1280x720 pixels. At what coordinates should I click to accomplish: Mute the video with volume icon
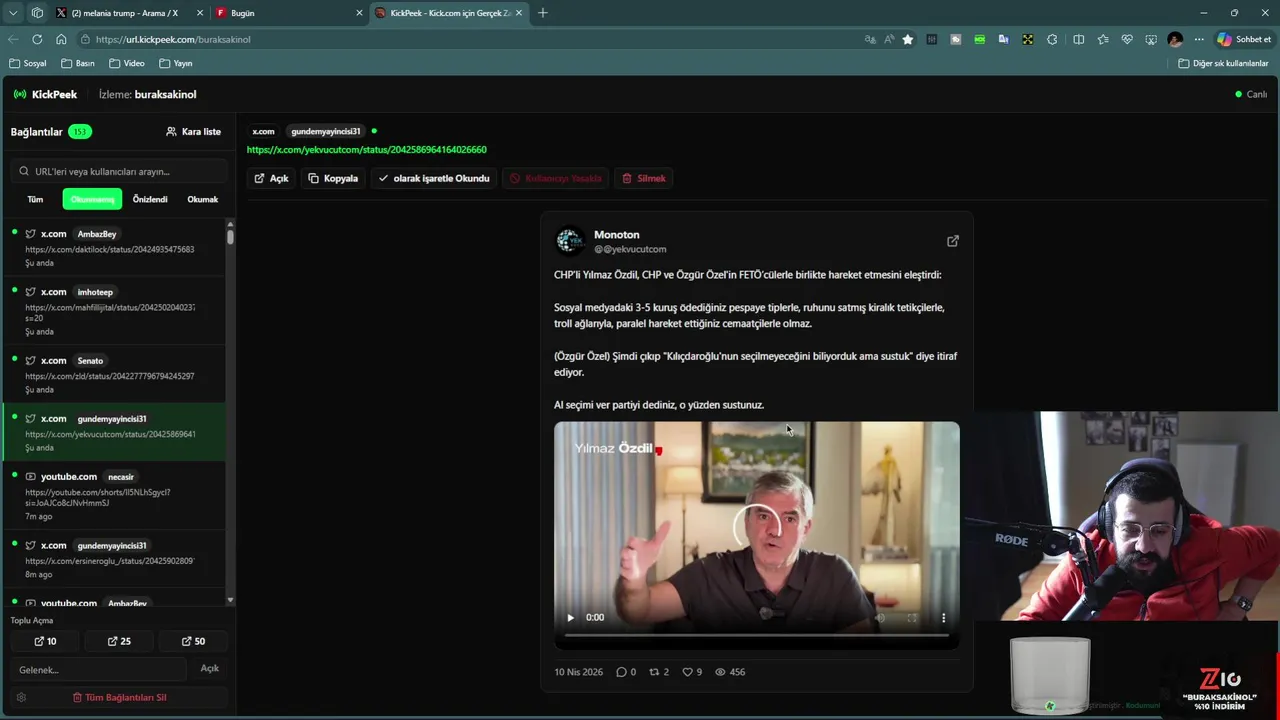(x=880, y=618)
